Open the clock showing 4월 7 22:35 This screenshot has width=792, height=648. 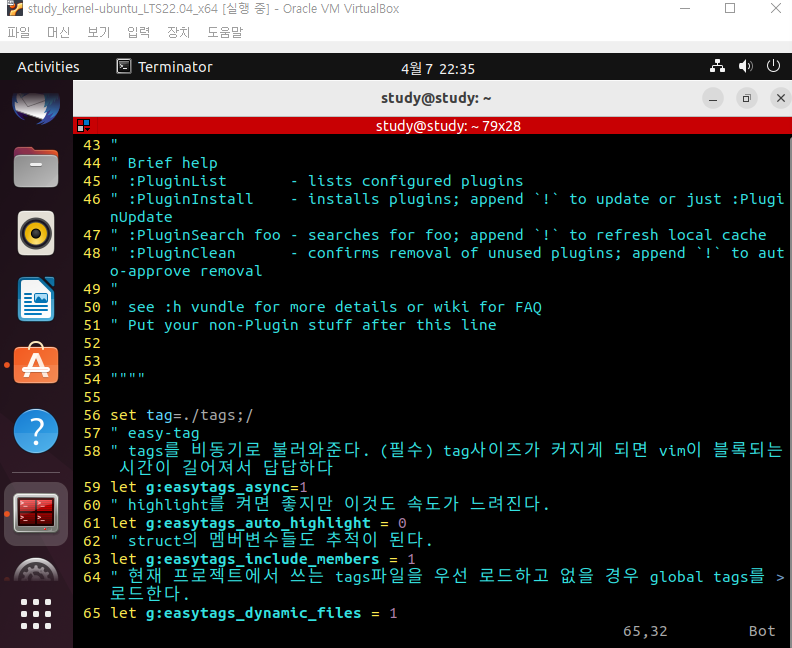pos(438,68)
